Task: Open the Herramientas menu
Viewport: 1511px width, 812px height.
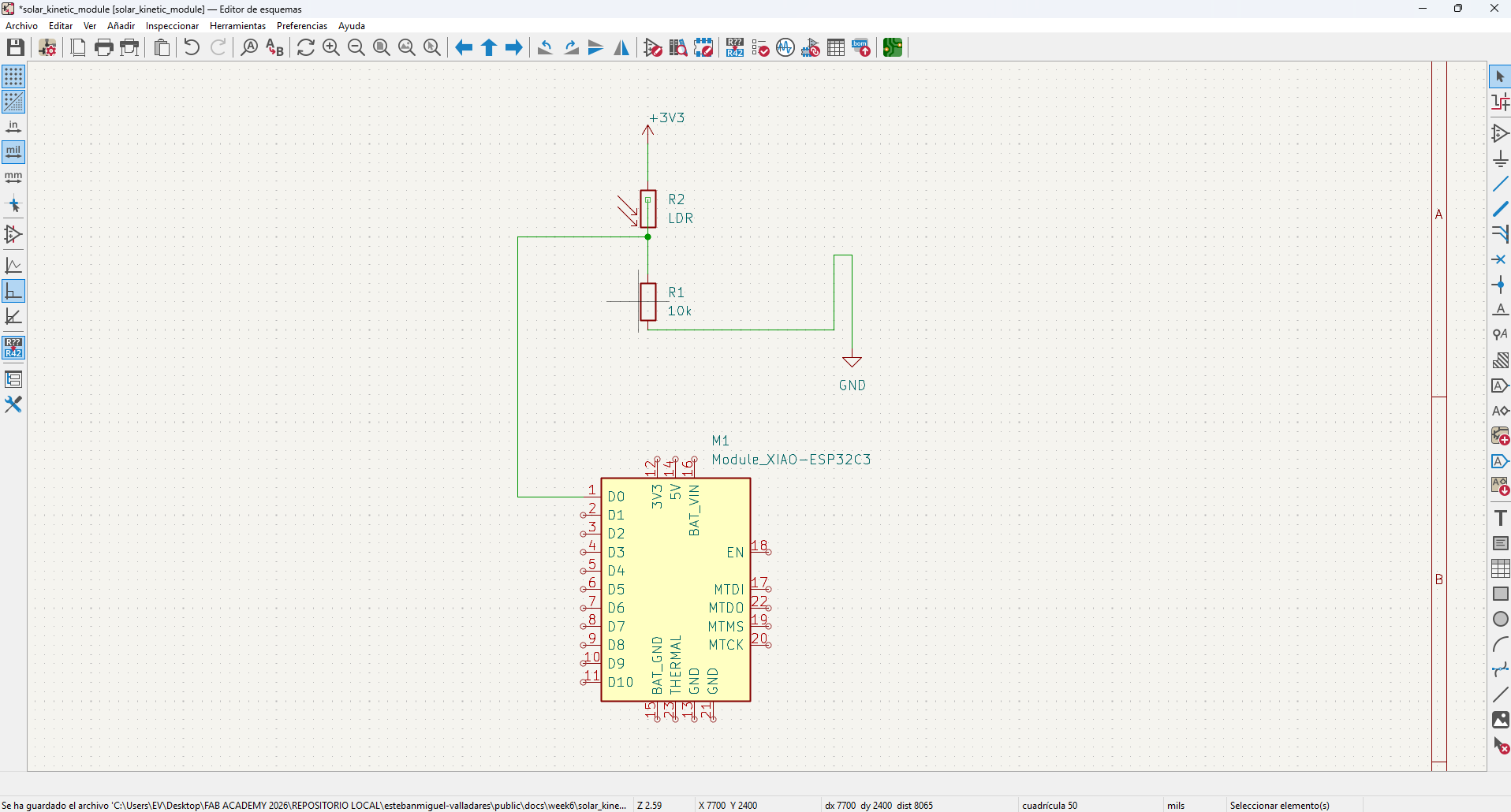Action: [237, 26]
